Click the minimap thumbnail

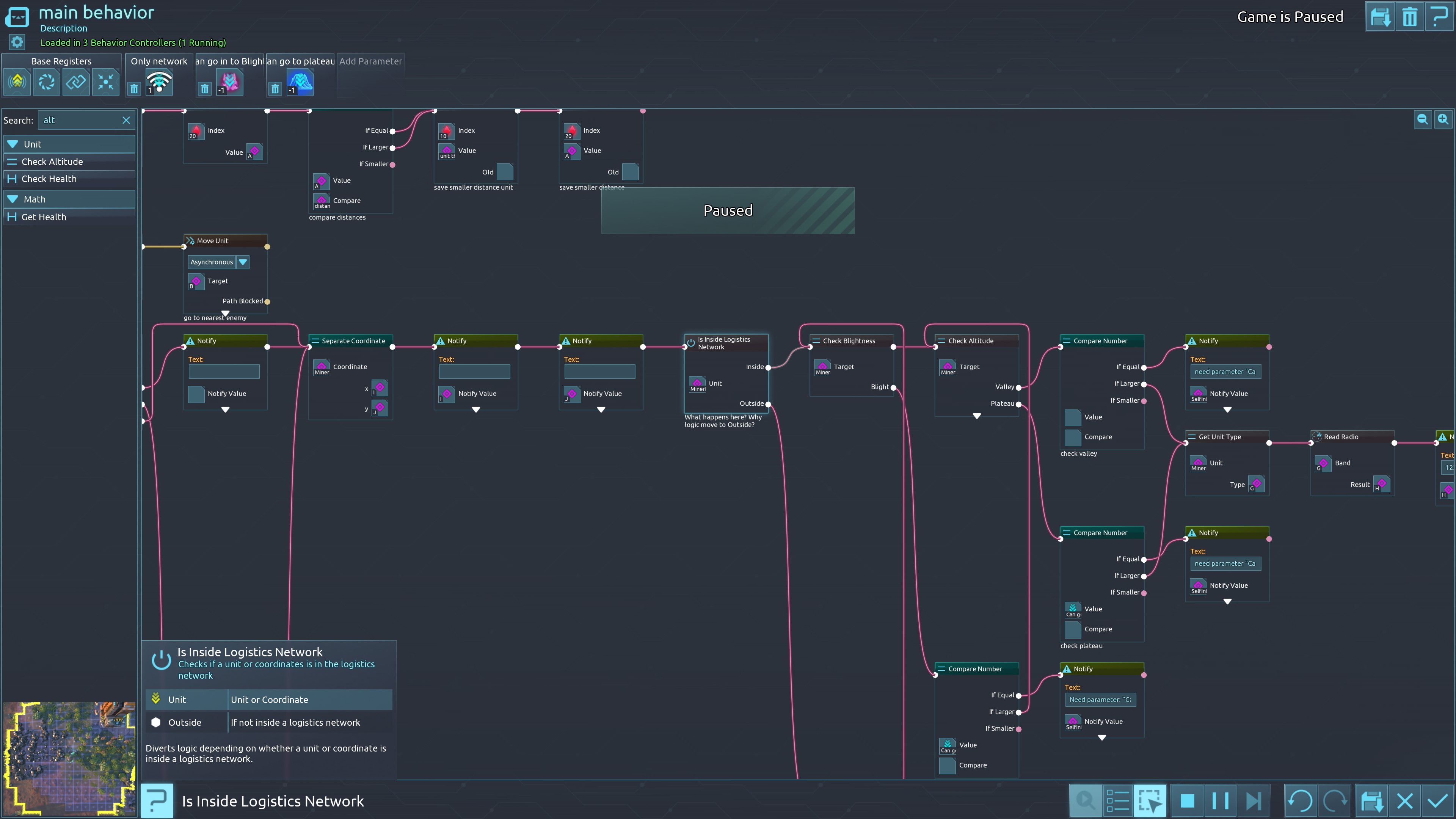point(69,758)
